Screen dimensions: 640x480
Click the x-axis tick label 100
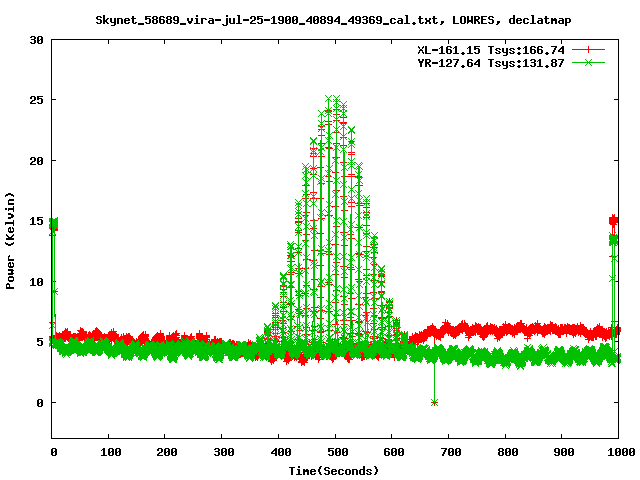(111, 452)
